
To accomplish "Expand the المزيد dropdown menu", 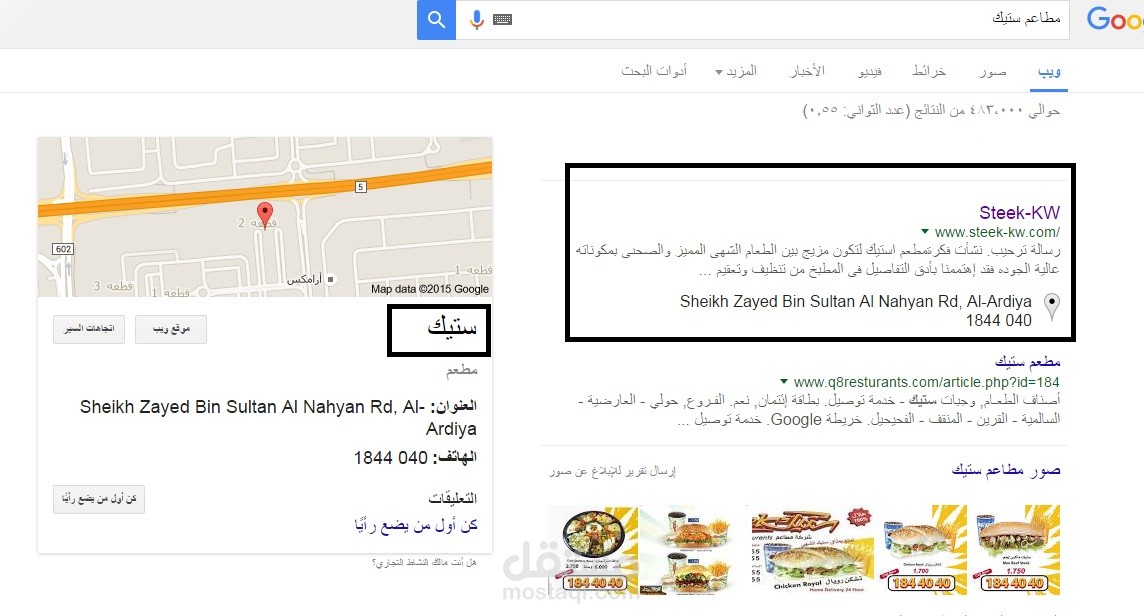I will 735,71.
